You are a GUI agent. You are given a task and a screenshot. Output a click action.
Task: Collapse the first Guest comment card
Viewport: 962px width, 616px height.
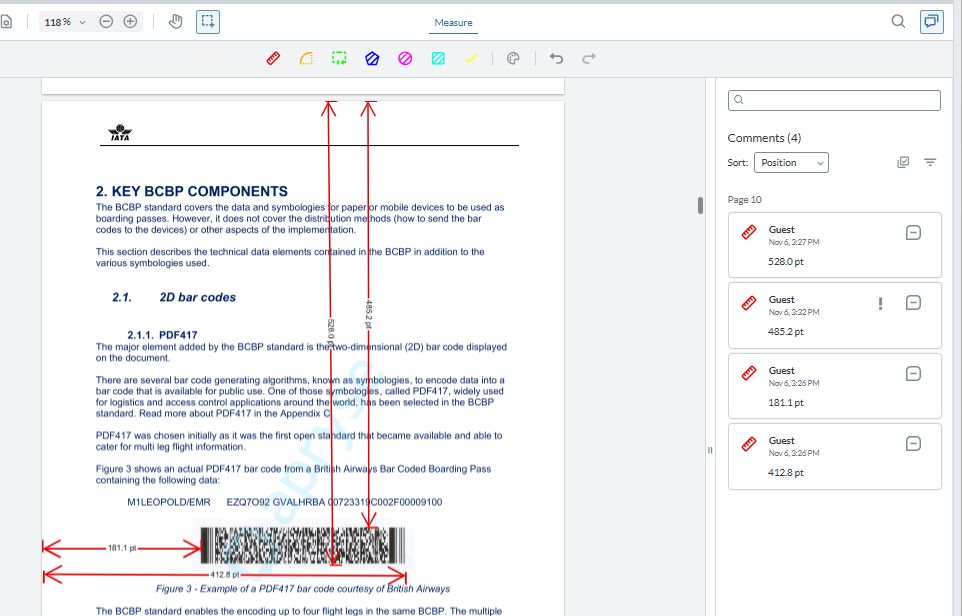tap(913, 232)
